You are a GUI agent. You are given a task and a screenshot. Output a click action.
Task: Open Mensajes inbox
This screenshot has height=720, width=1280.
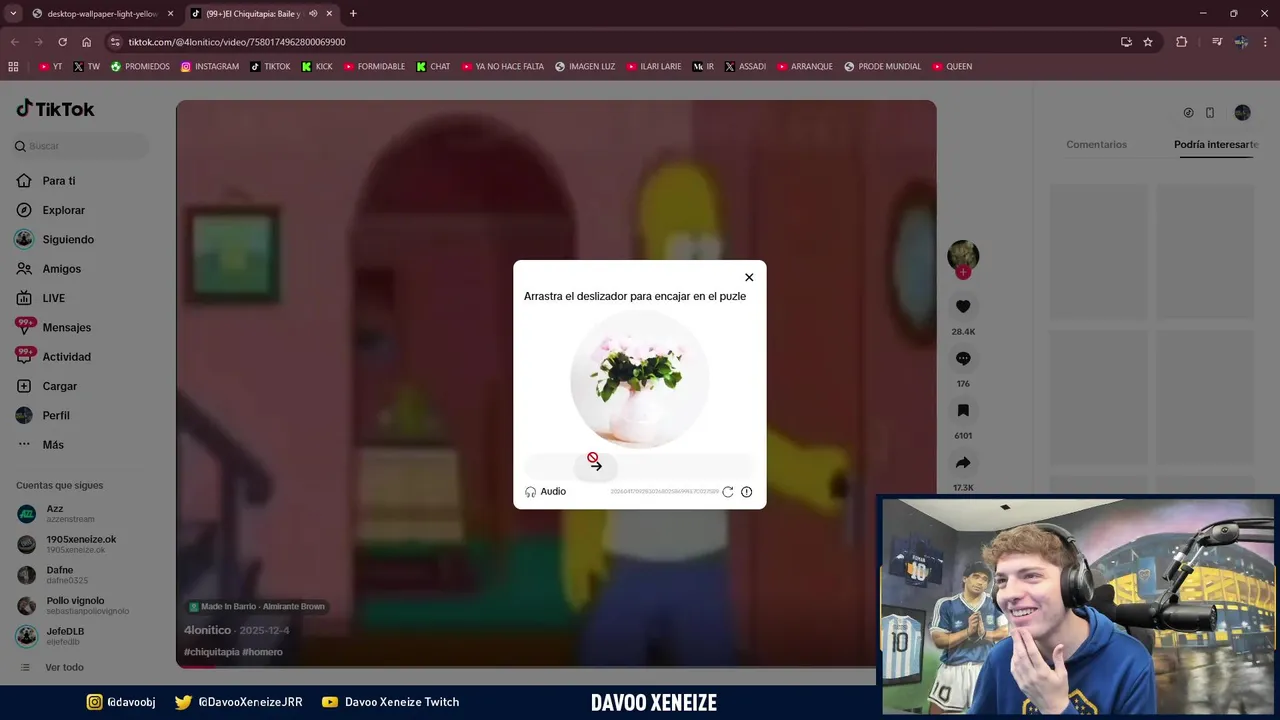[66, 327]
